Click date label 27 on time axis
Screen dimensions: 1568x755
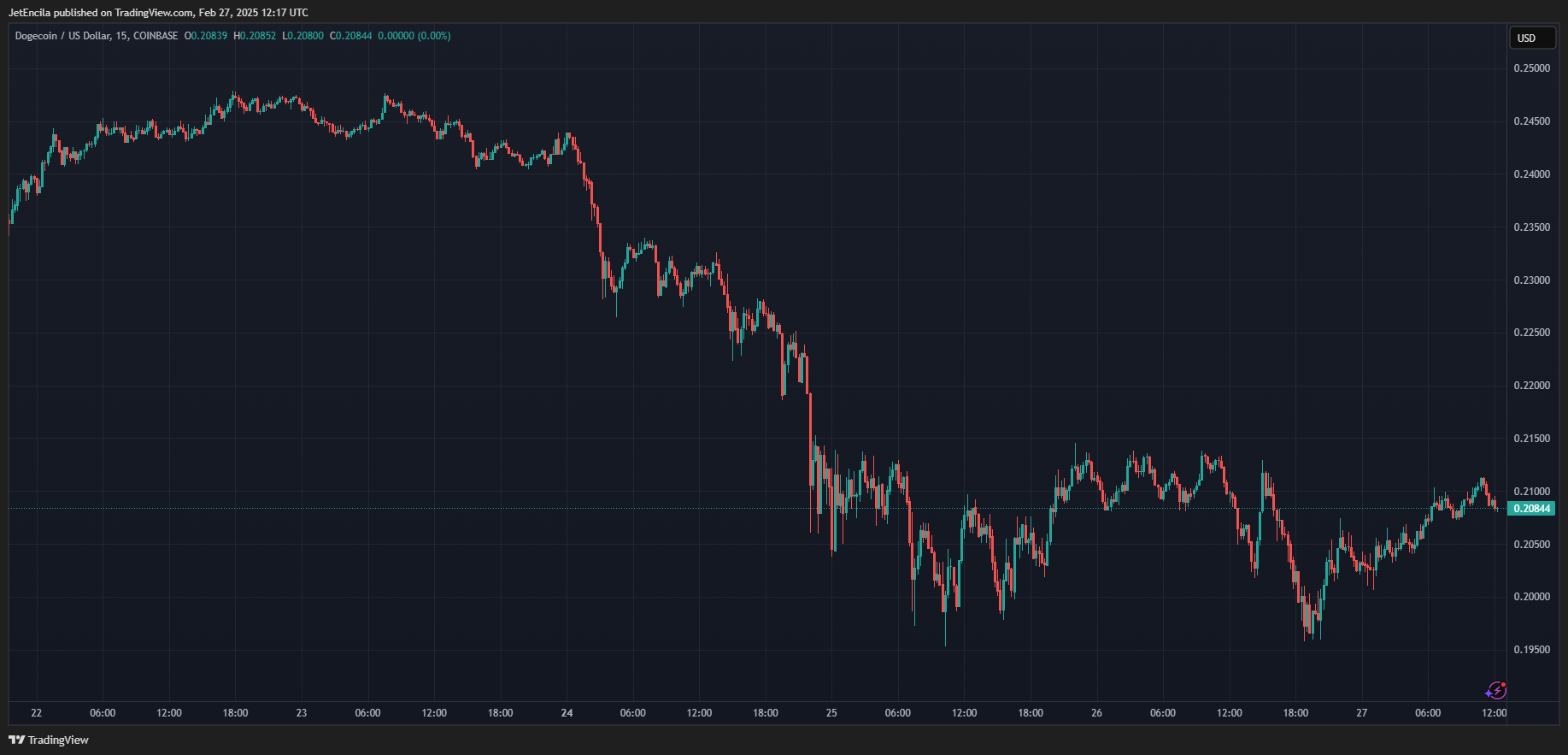(1361, 713)
